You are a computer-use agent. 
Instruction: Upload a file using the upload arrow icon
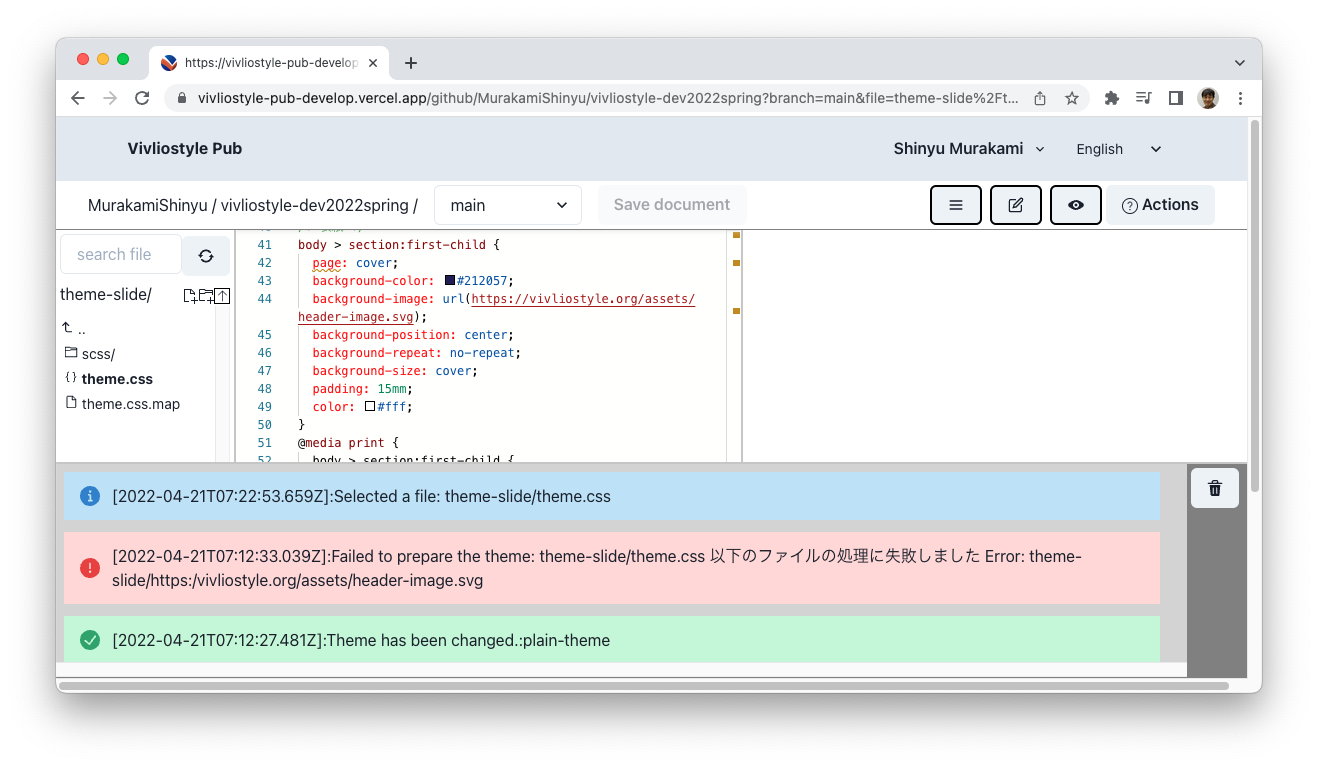222,296
